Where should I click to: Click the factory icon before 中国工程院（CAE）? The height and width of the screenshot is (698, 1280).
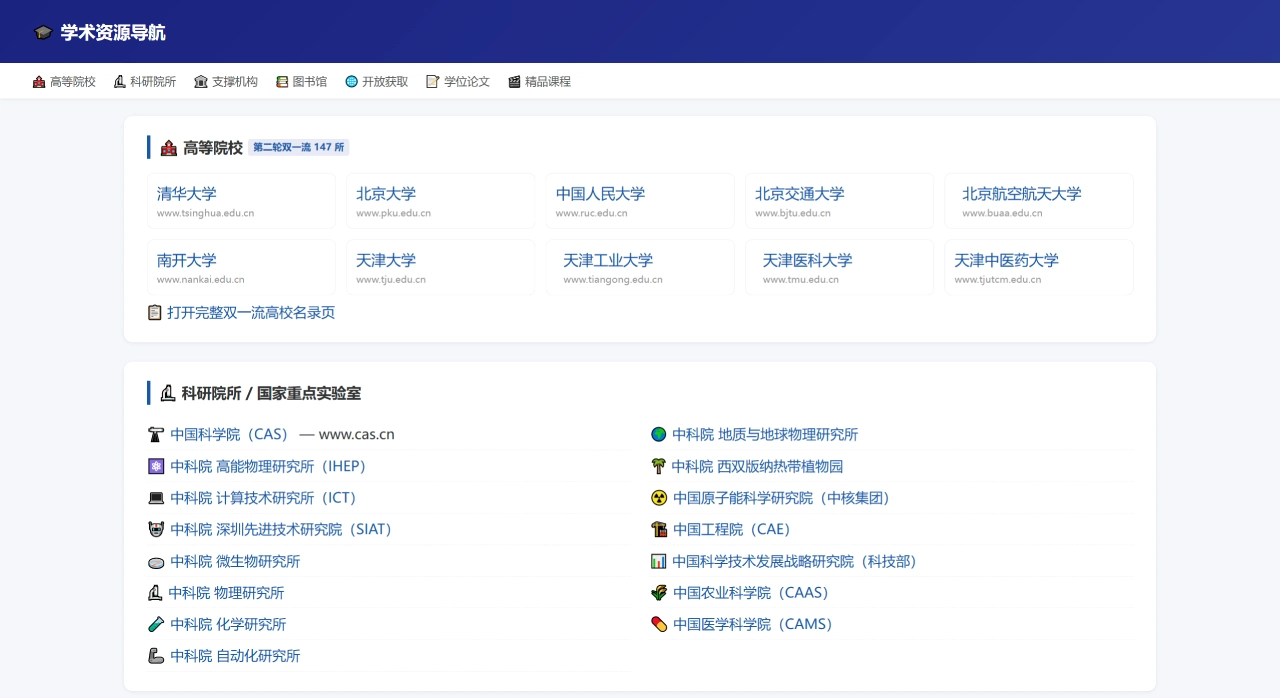tap(658, 529)
